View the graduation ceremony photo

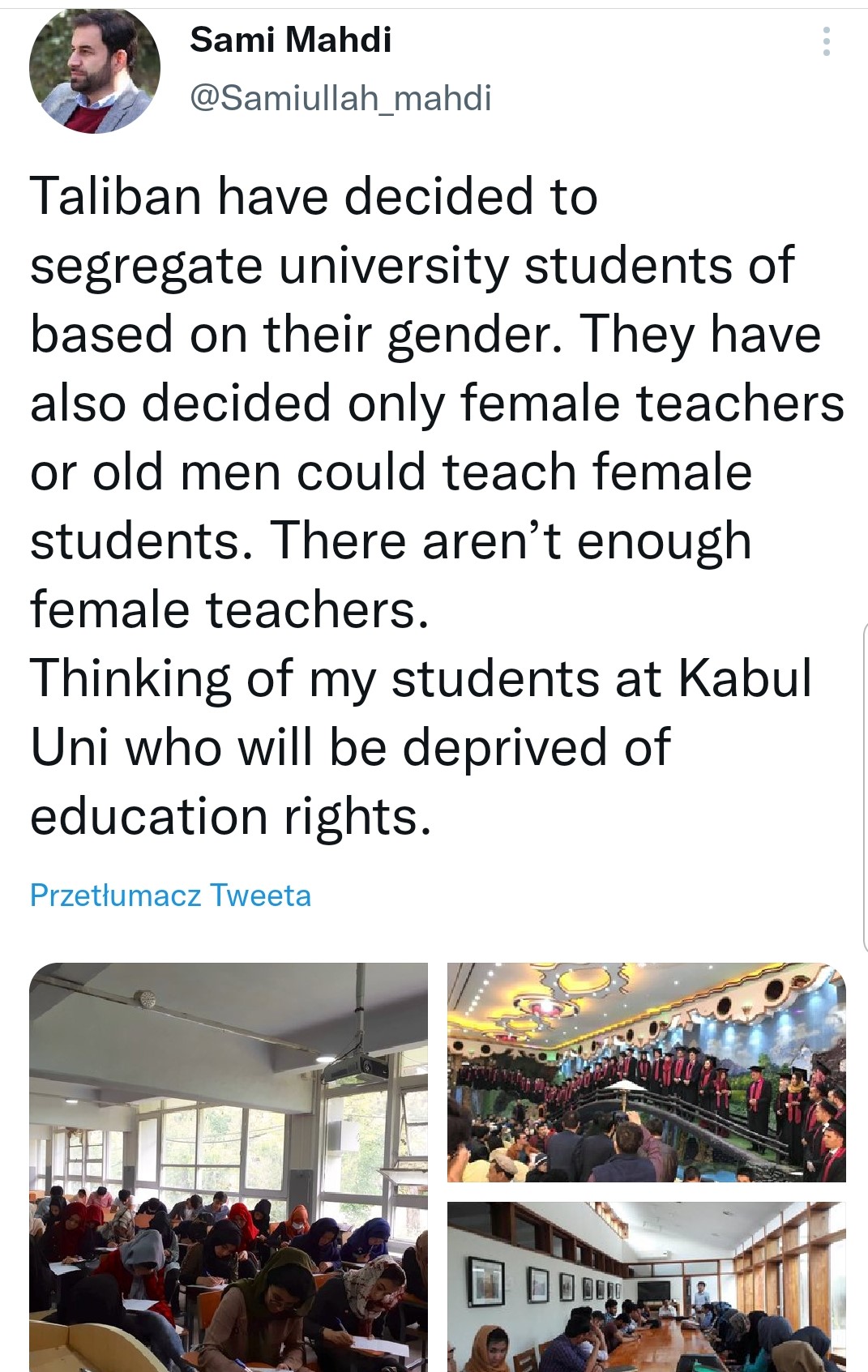646,1071
